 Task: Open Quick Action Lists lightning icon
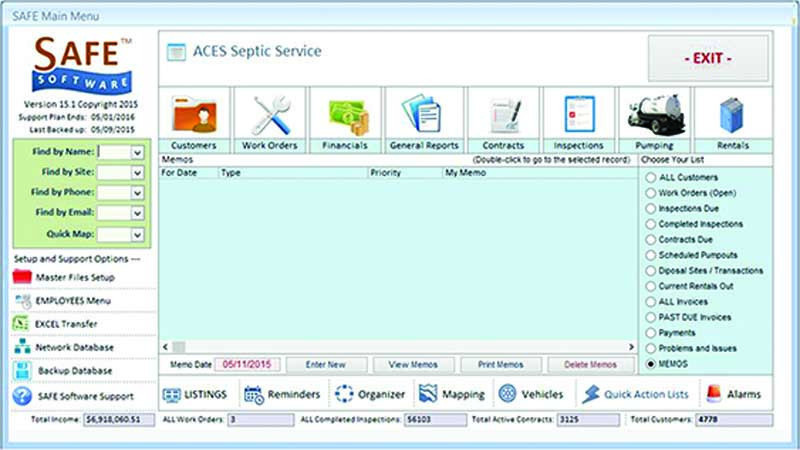[x=591, y=394]
